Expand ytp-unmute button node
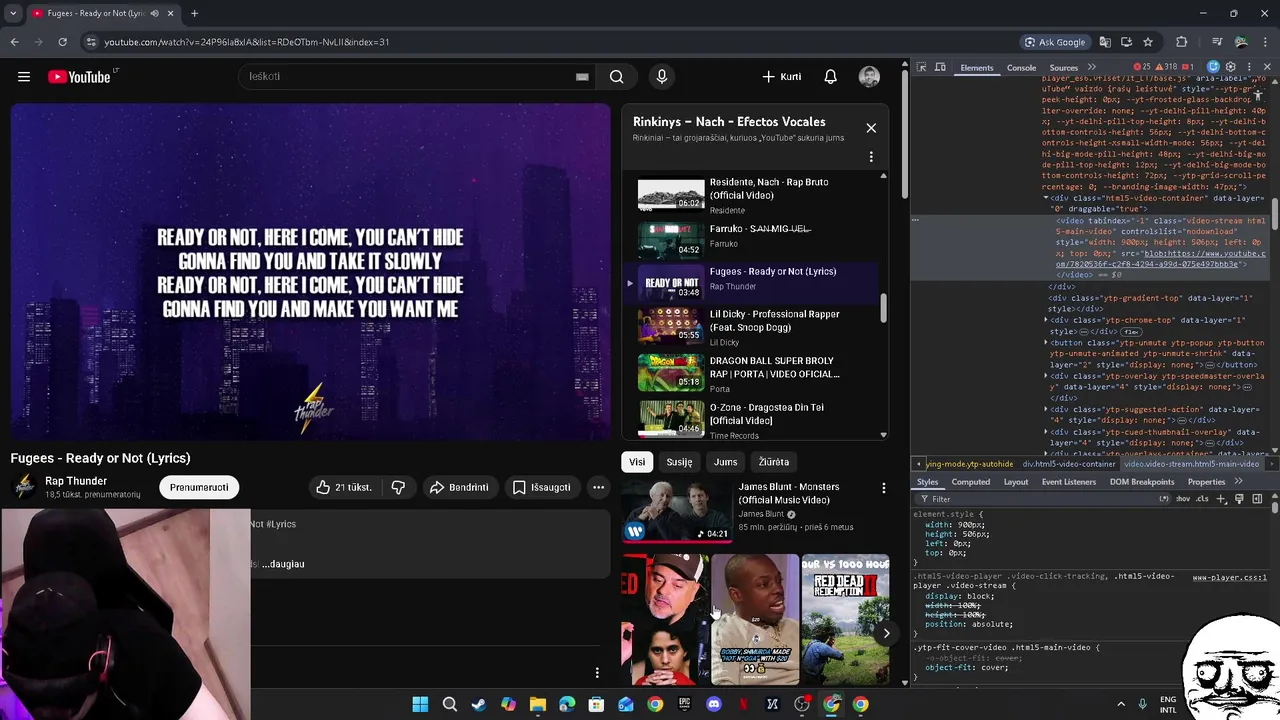The image size is (1280, 720). pos(1047,343)
